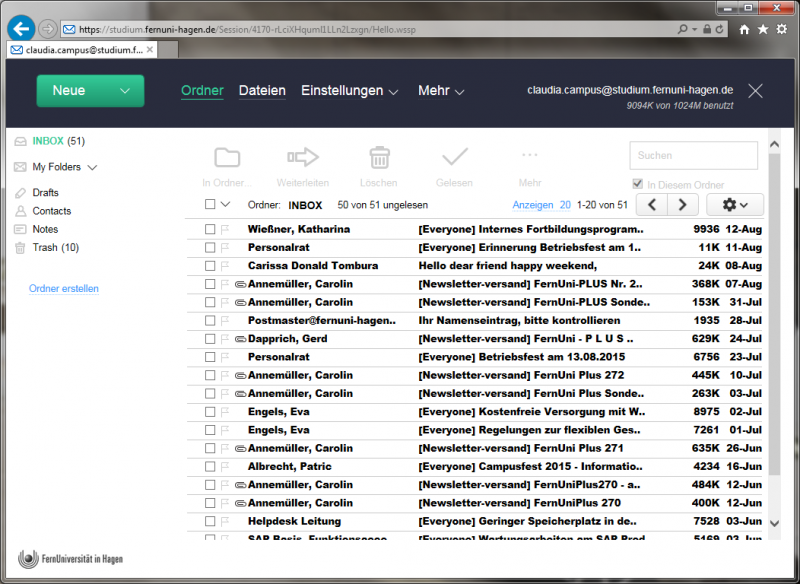Open address bar search dropdown arrow
This screenshot has height=584, width=800.
tap(694, 30)
